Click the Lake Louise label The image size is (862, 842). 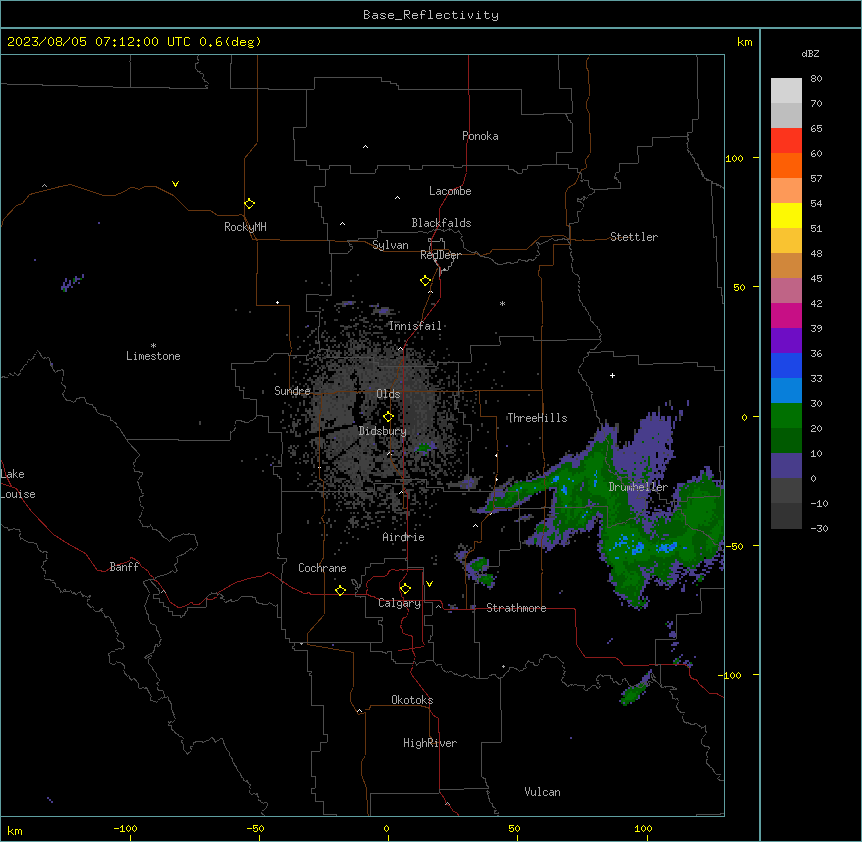pos(18,484)
